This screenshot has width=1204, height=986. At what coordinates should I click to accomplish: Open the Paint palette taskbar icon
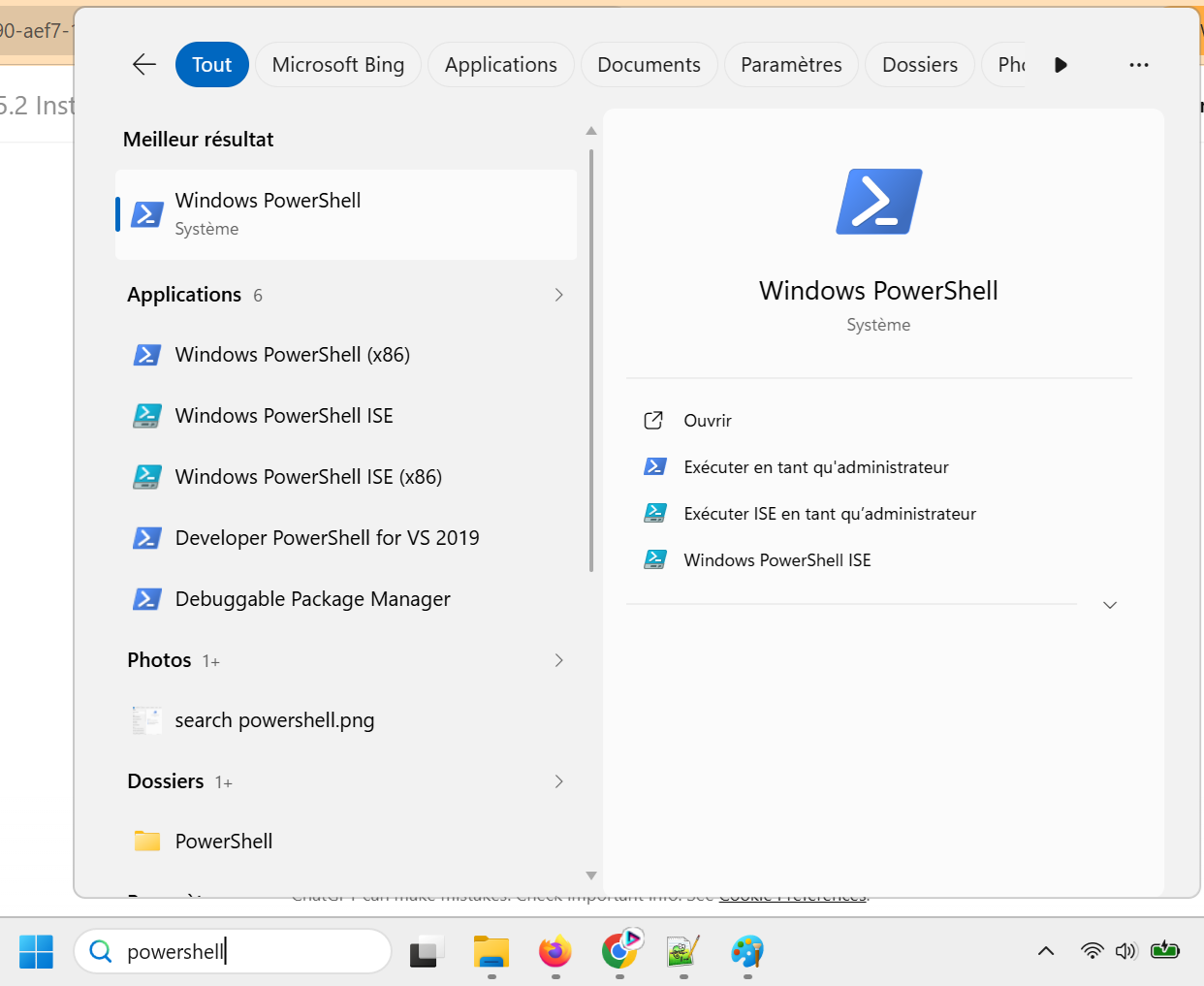747,952
